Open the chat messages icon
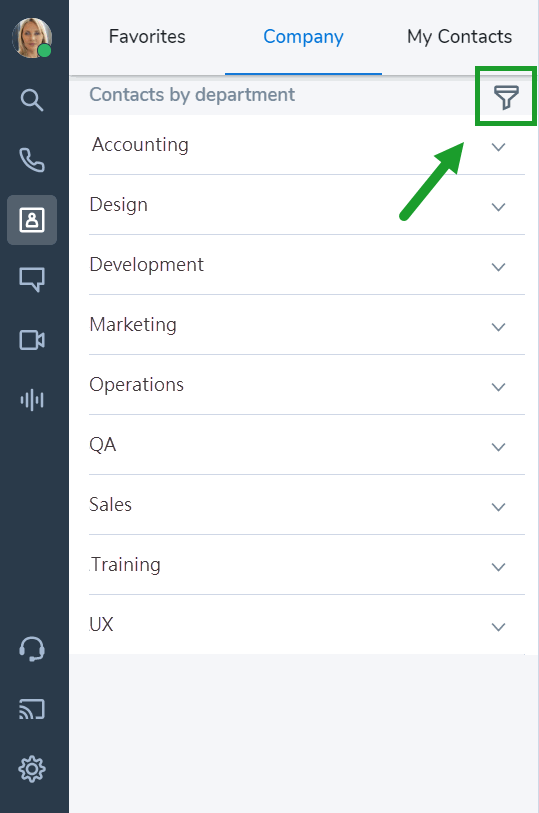This screenshot has height=813, width=539. (x=32, y=279)
